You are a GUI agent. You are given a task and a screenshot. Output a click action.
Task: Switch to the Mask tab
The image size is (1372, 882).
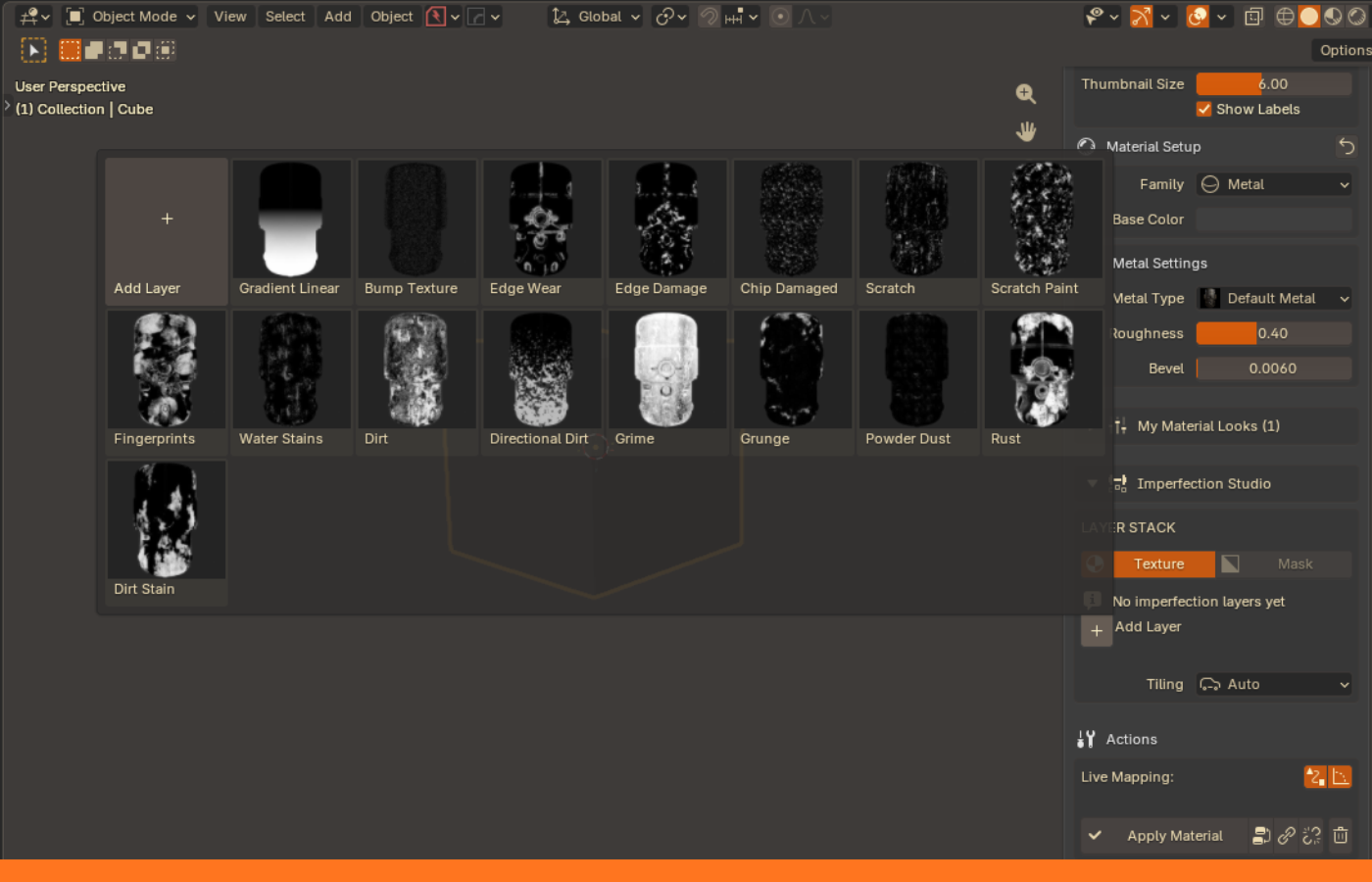point(1284,563)
